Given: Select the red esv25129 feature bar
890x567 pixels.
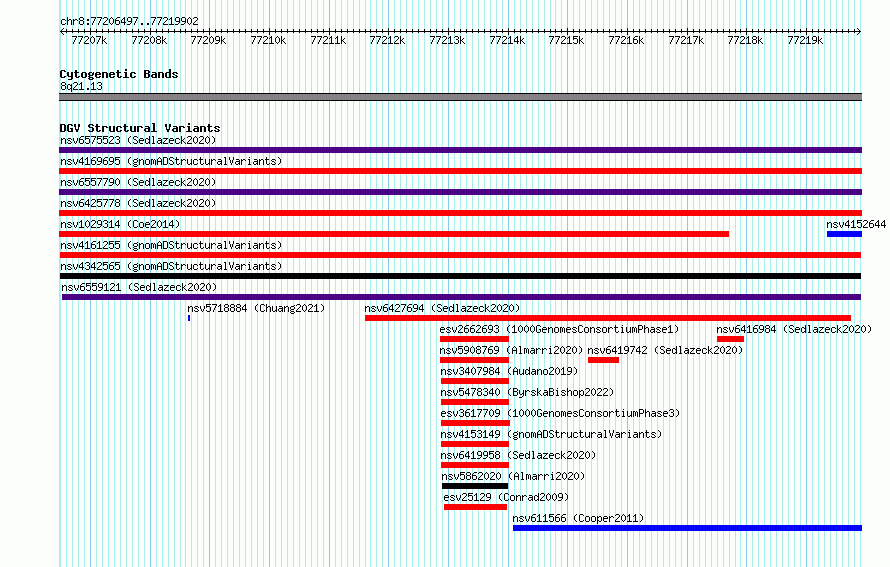Looking at the screenshot, I should [x=475, y=507].
